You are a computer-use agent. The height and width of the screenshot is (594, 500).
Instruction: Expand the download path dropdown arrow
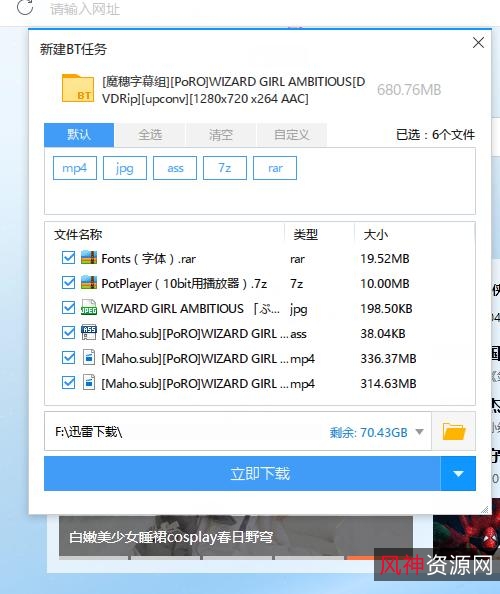tap(419, 431)
